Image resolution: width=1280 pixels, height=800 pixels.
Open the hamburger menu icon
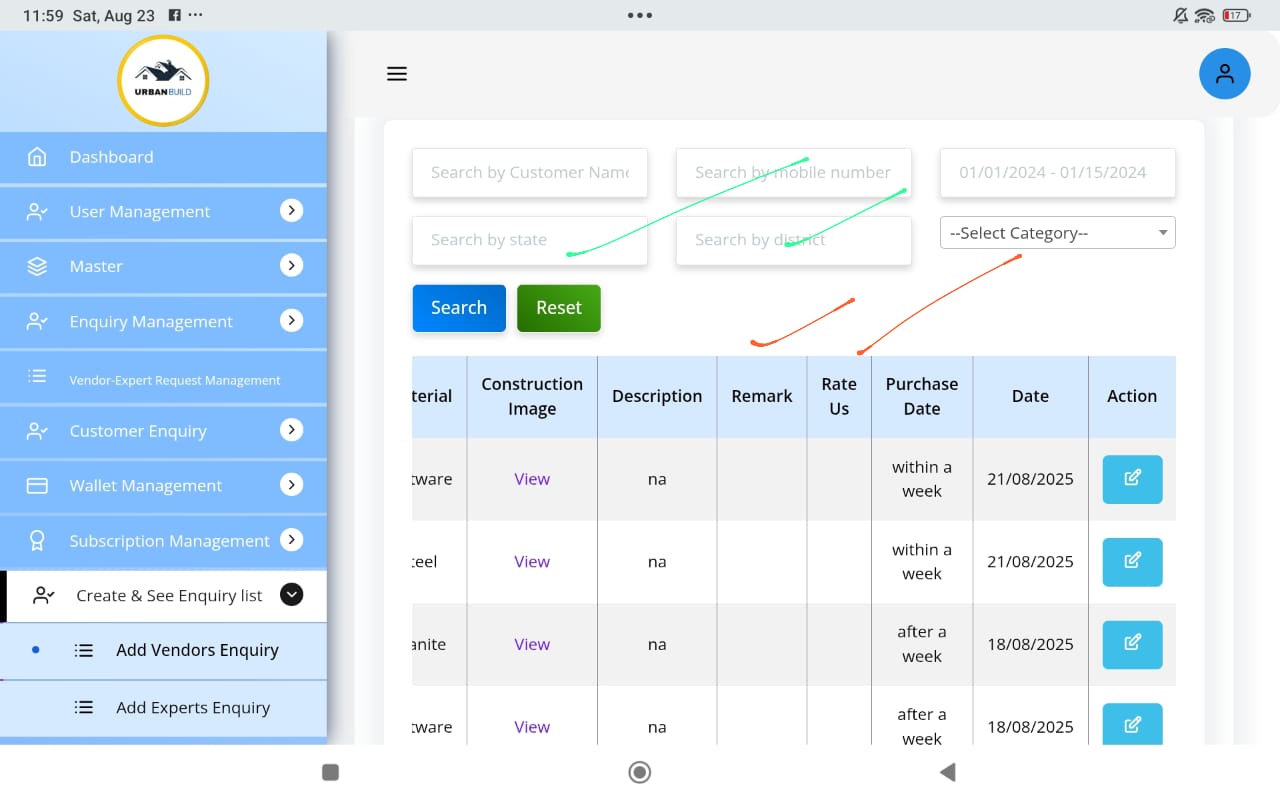397,74
